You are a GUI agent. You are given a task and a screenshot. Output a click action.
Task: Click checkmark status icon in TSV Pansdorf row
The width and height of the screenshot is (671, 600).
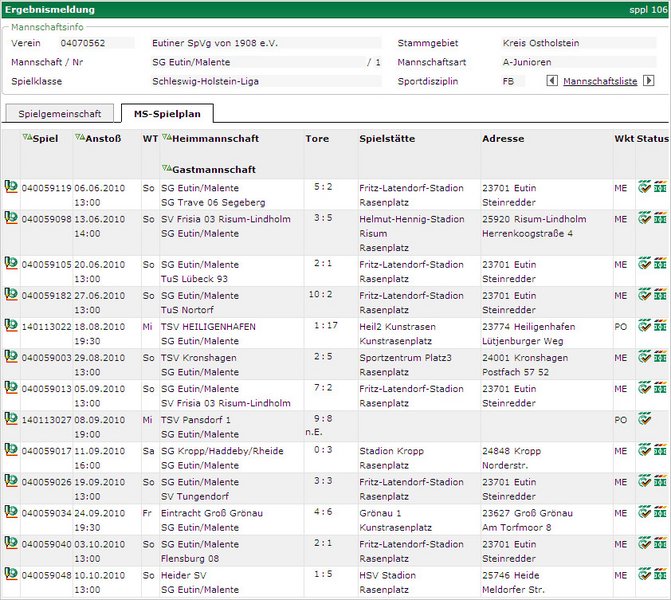tap(645, 419)
